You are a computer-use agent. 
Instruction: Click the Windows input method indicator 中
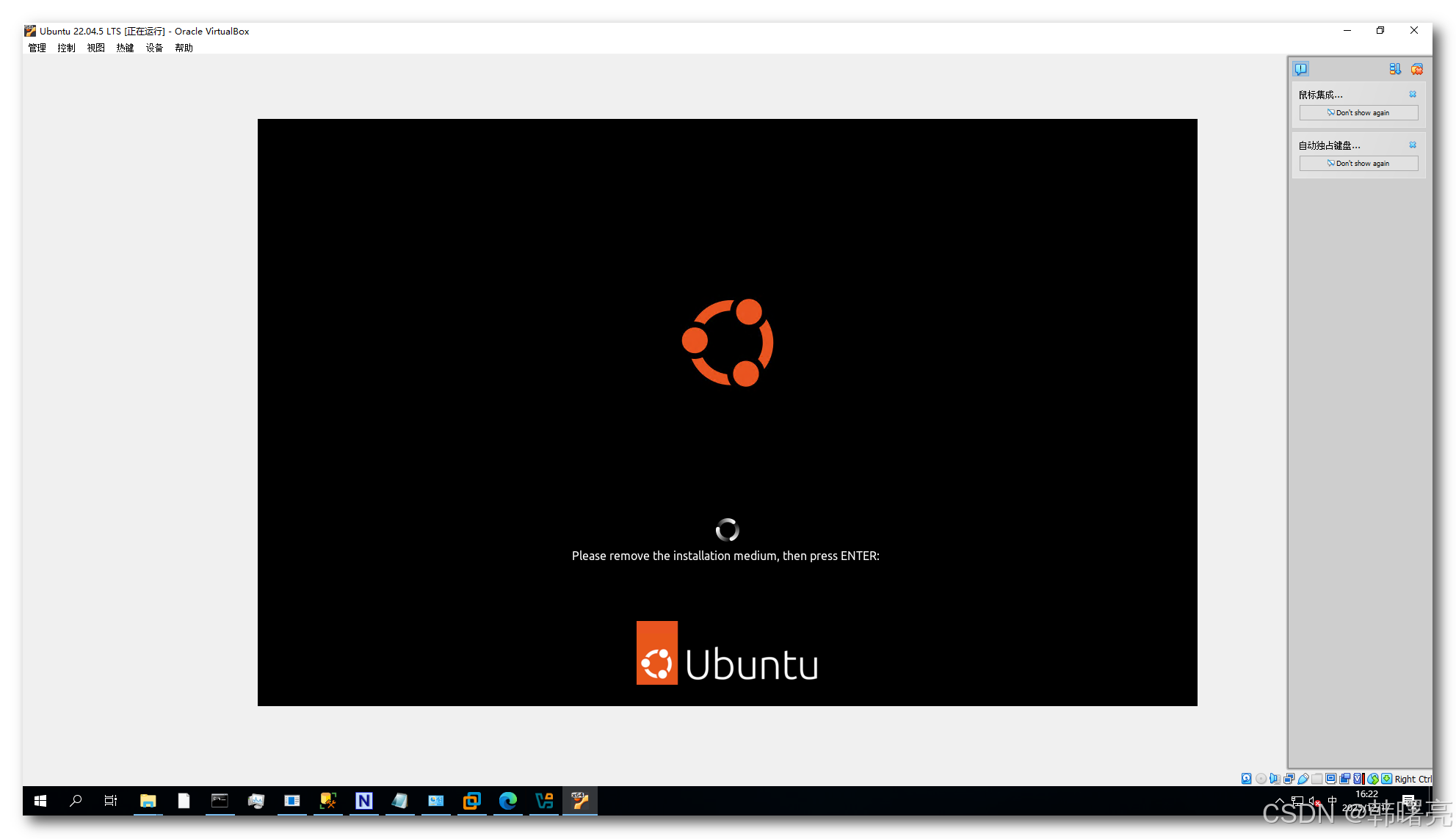[x=1332, y=800]
